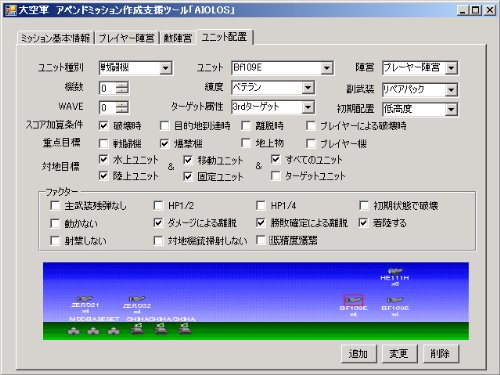Viewport: 500px width, 375px height.
Task: Click the WAVE number spinner arrows
Action: point(122,108)
